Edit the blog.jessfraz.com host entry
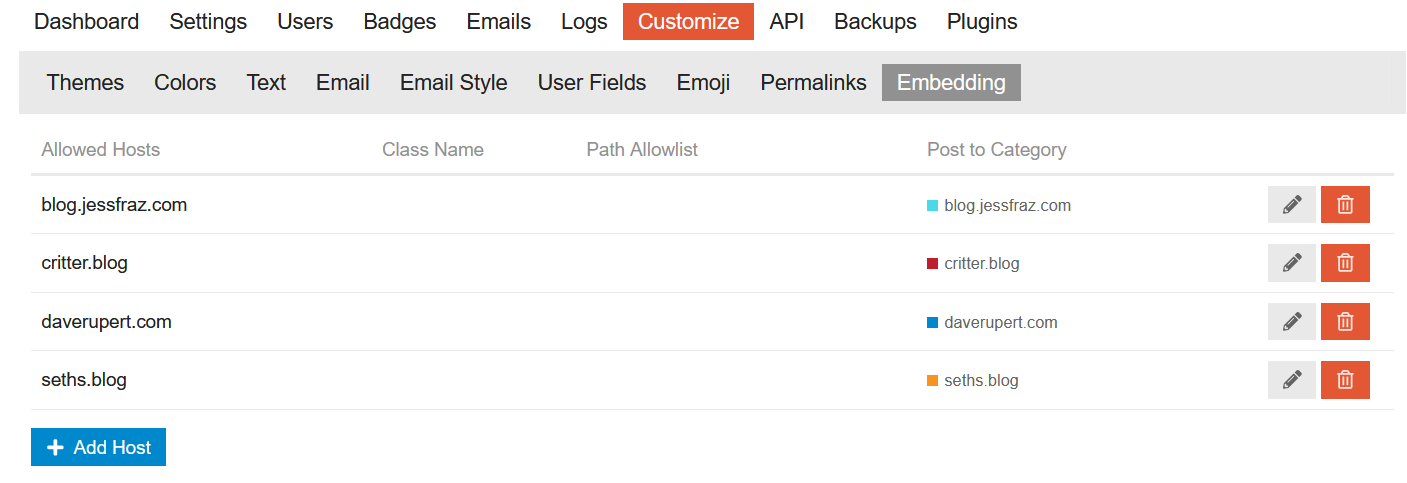The height and width of the screenshot is (483, 1407). click(x=1292, y=205)
